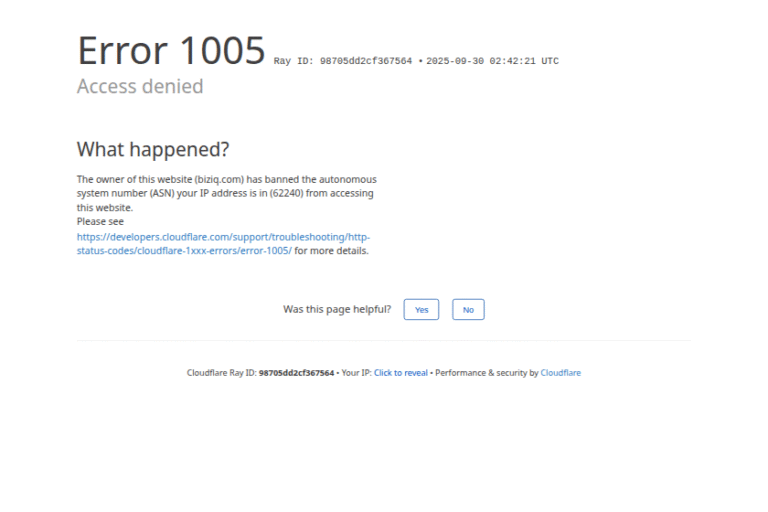Screen dimensions: 768x512
Task: Click the for more details text
Action: (x=331, y=251)
